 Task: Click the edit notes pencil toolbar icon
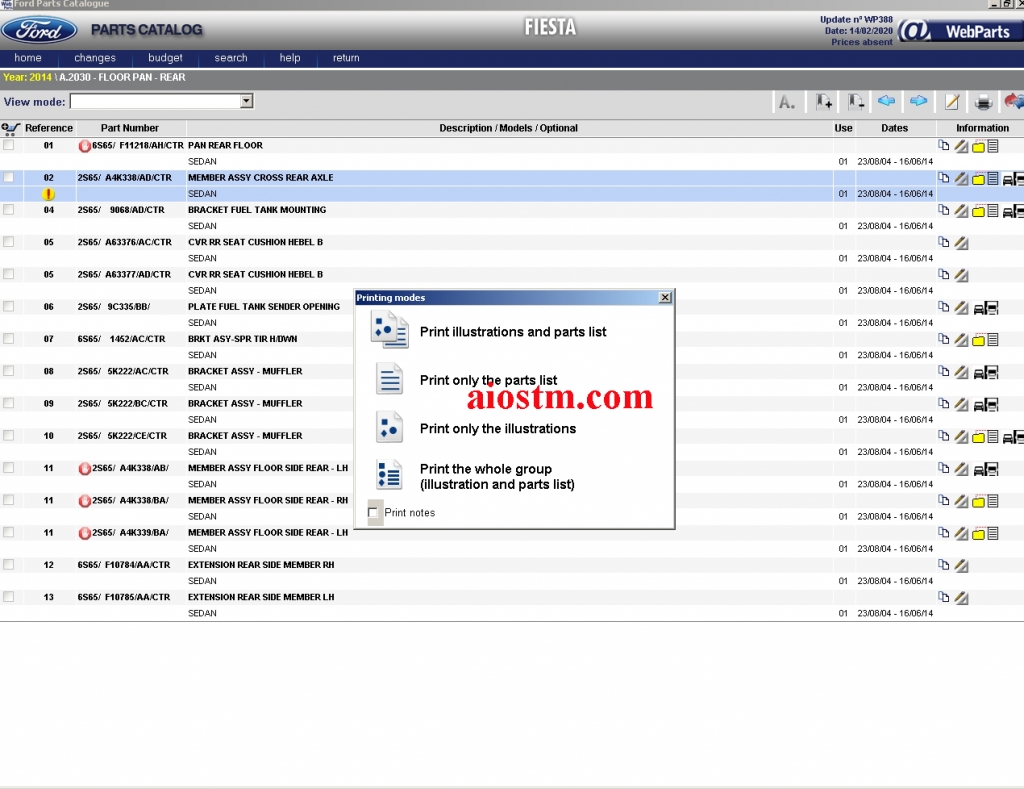click(x=951, y=101)
